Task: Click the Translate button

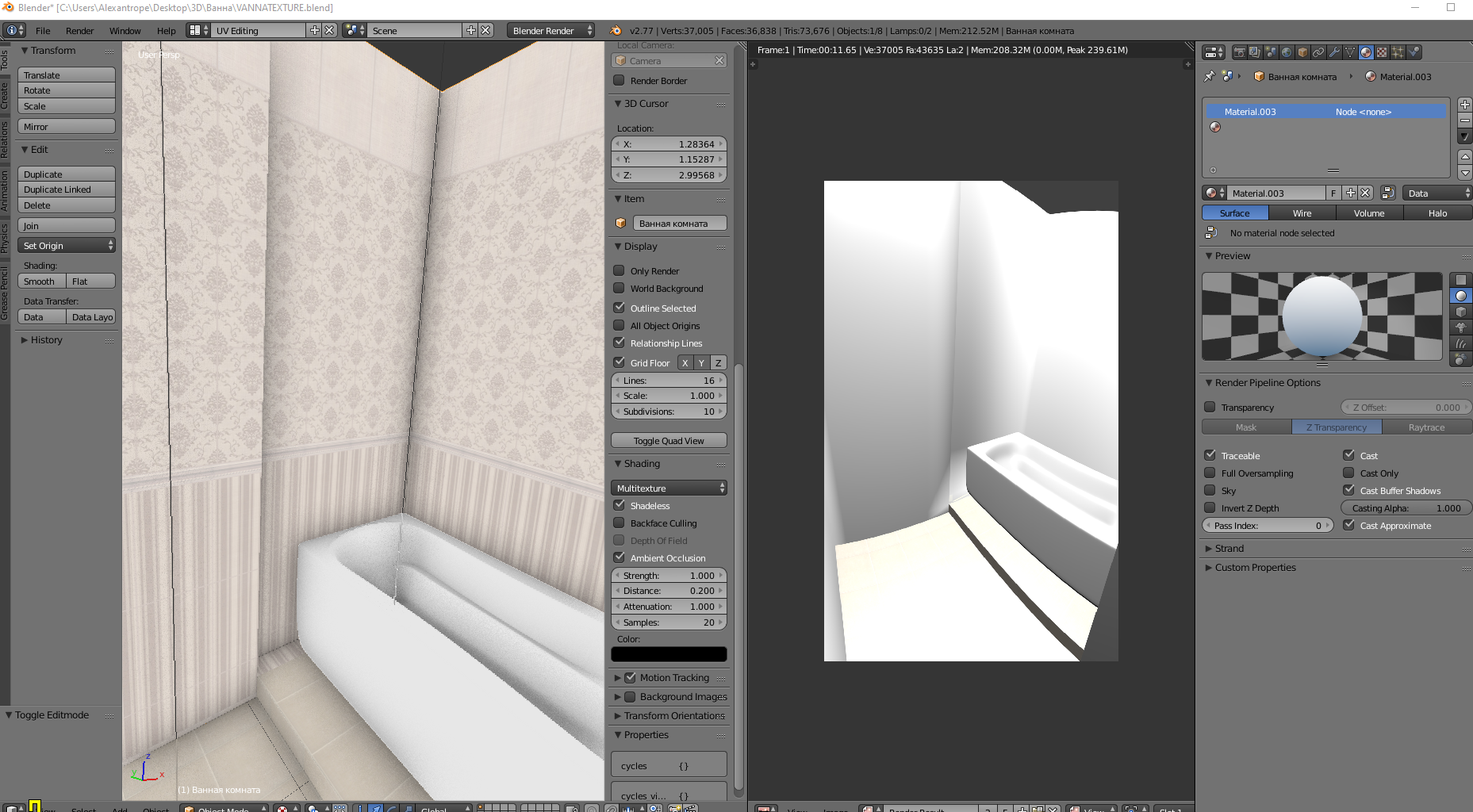Action: pyautogui.click(x=67, y=75)
